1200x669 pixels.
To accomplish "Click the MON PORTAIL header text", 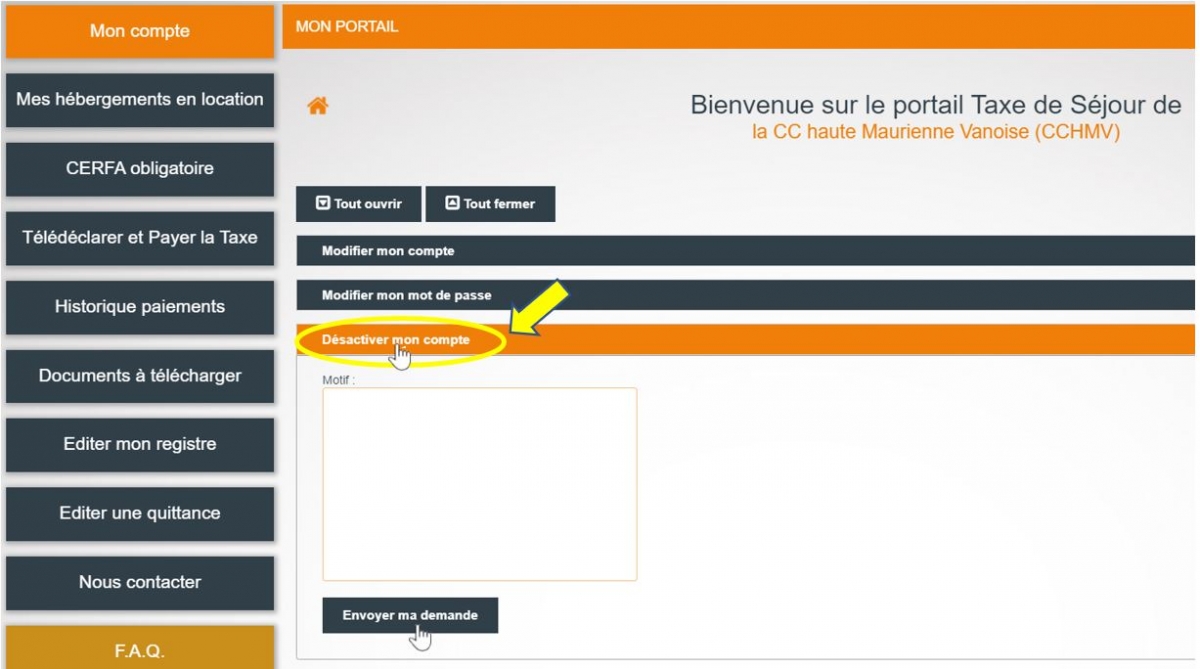I will (347, 27).
